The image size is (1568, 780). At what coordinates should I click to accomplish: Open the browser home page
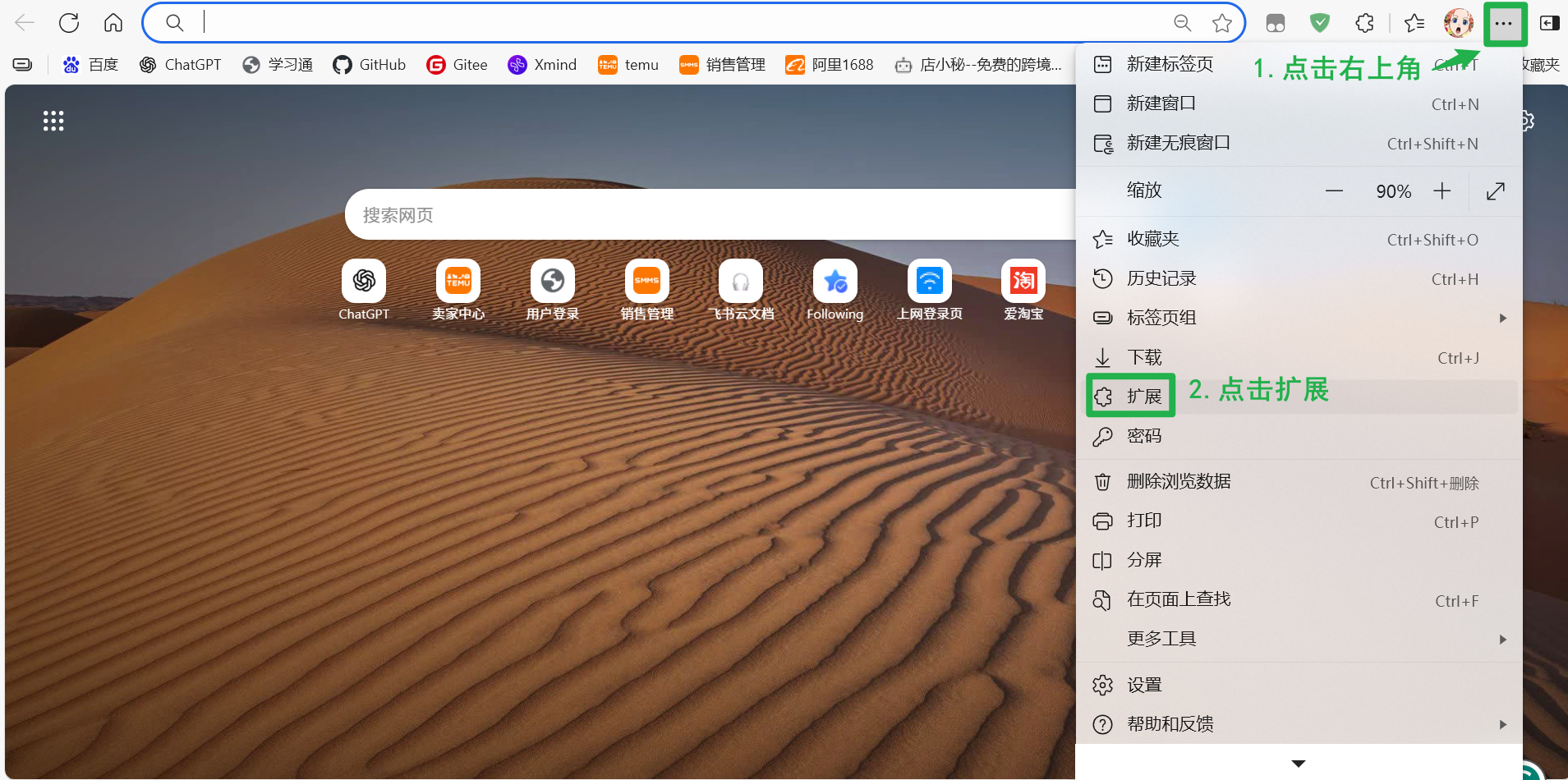(x=113, y=22)
